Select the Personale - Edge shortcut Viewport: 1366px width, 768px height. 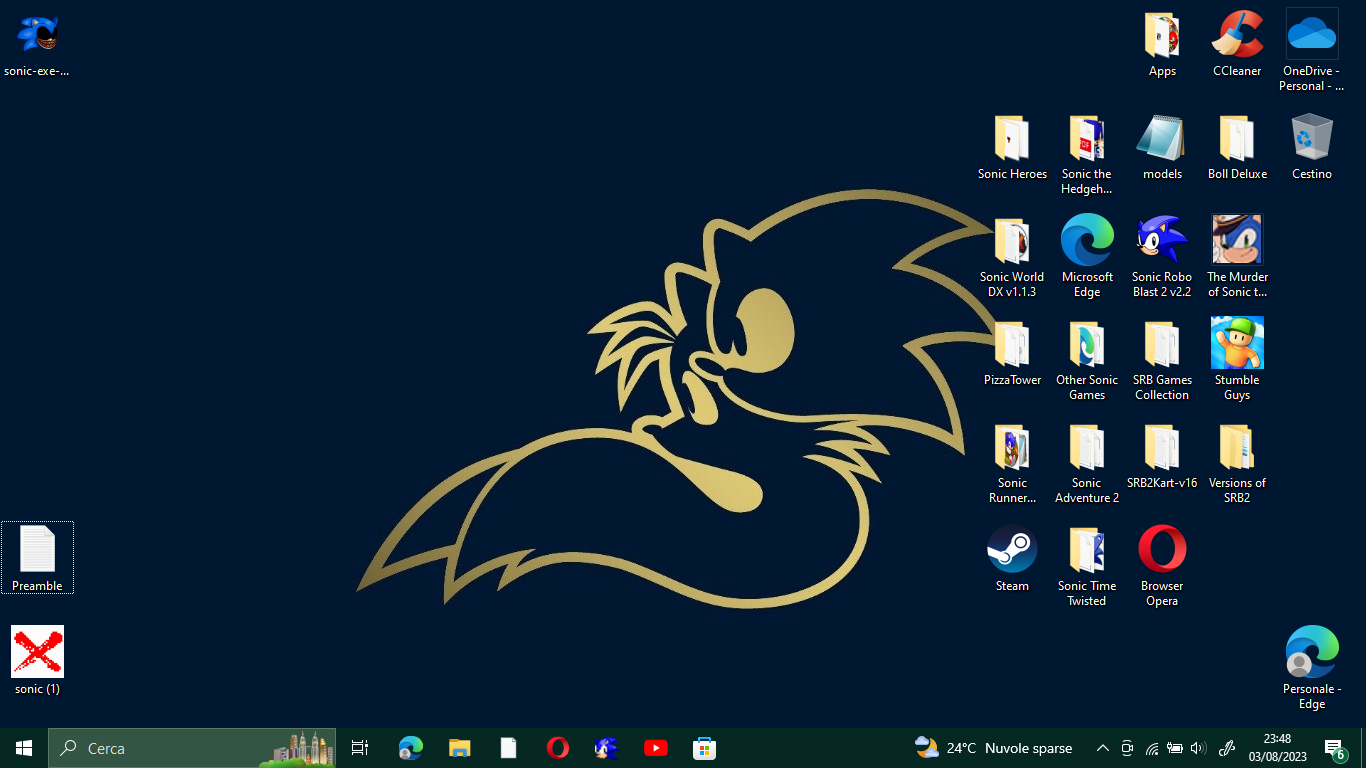pos(1312,669)
